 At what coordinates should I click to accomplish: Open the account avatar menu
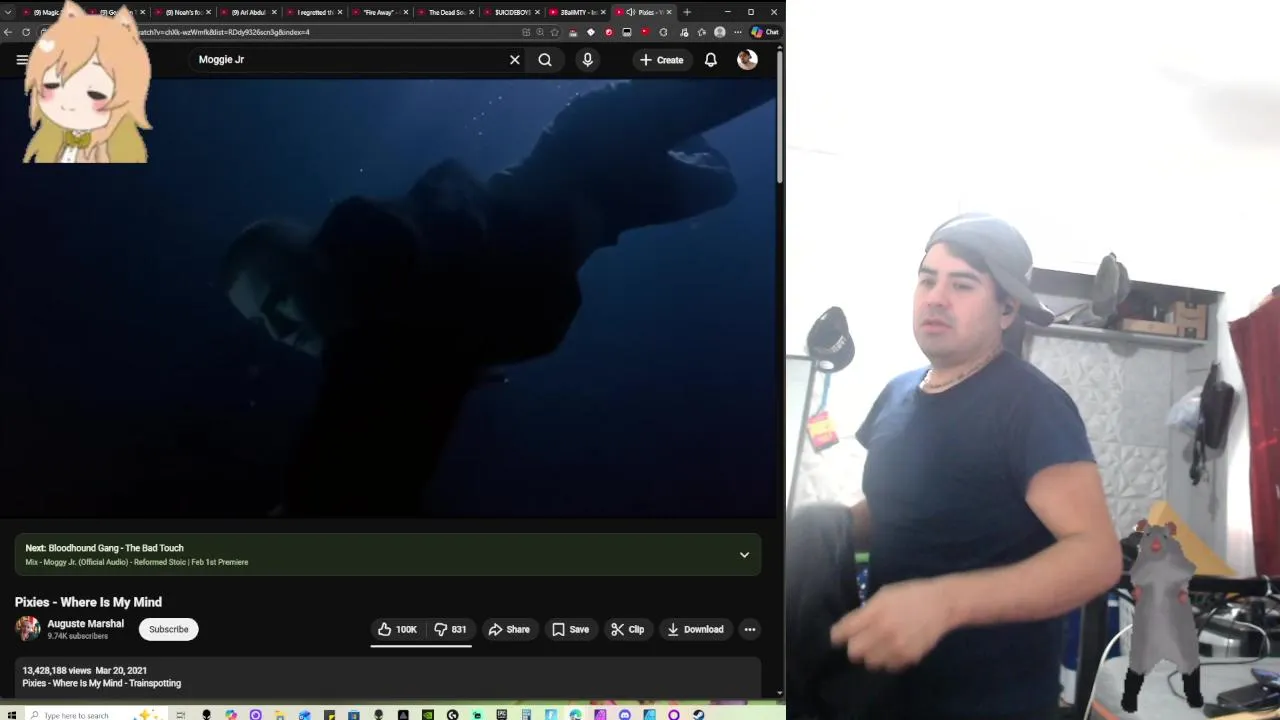[747, 60]
